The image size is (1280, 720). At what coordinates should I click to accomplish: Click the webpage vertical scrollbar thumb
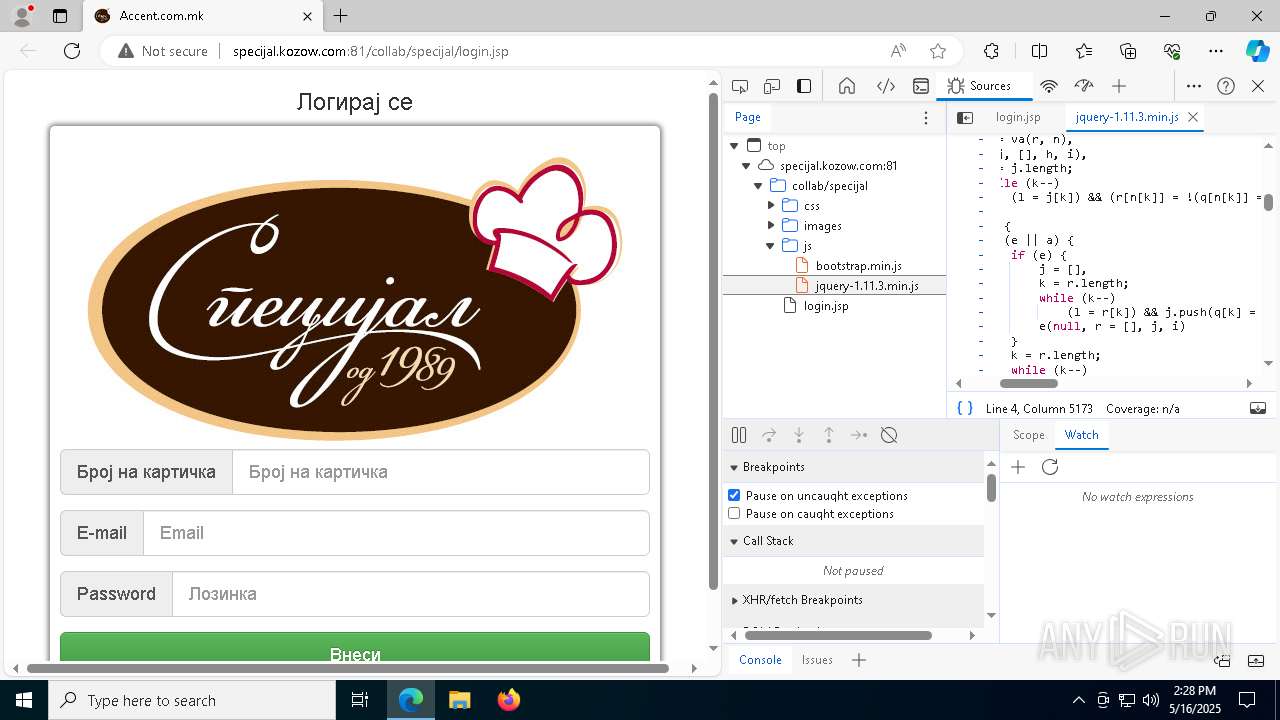pyautogui.click(x=713, y=340)
